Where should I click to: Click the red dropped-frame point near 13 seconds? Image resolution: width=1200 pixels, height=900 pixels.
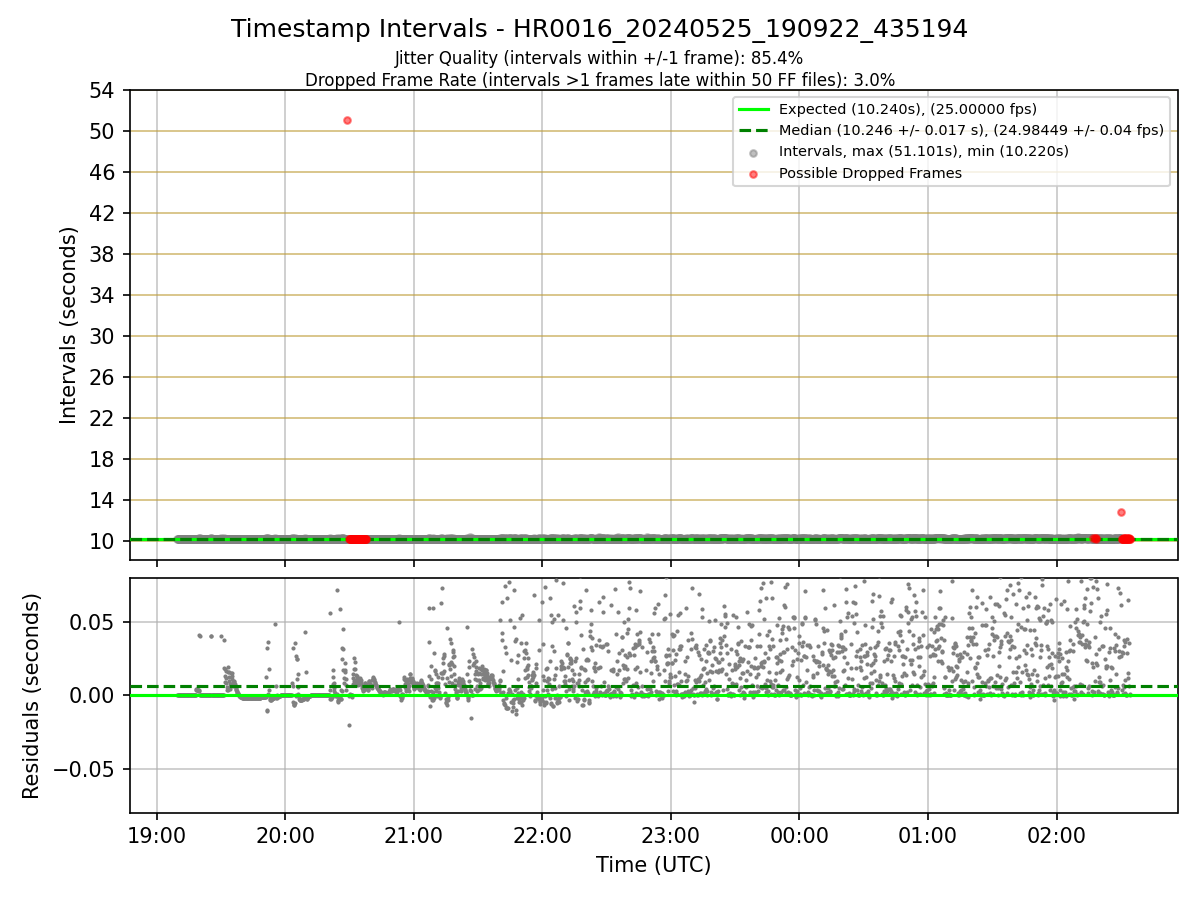[x=1121, y=512]
